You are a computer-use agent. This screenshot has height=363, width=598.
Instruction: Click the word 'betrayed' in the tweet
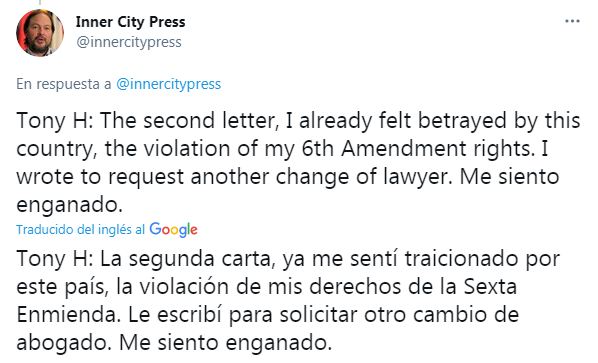click(462, 120)
